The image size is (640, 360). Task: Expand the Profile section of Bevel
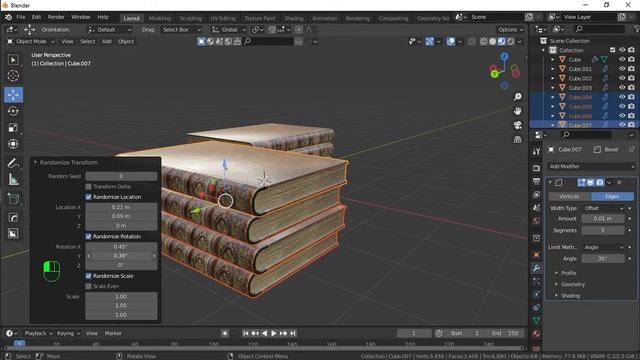point(568,273)
